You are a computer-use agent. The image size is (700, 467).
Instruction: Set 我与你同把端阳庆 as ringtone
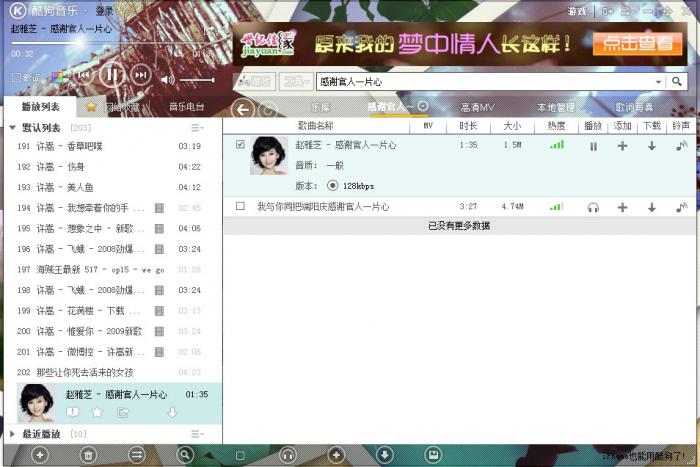681,207
